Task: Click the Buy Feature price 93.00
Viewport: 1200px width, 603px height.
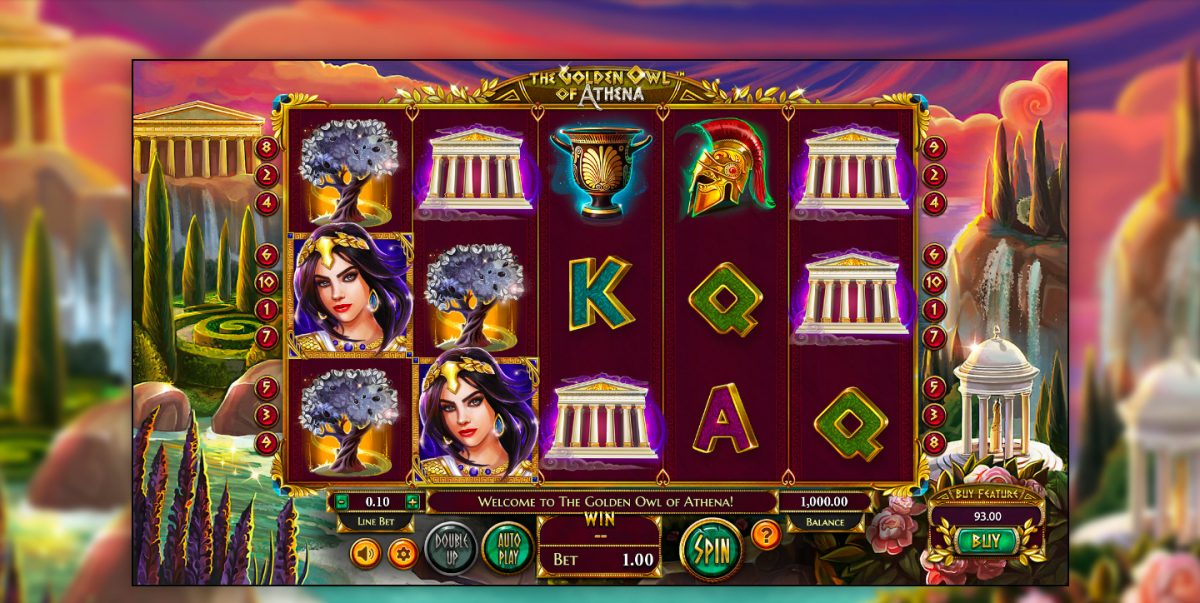Action: (987, 516)
